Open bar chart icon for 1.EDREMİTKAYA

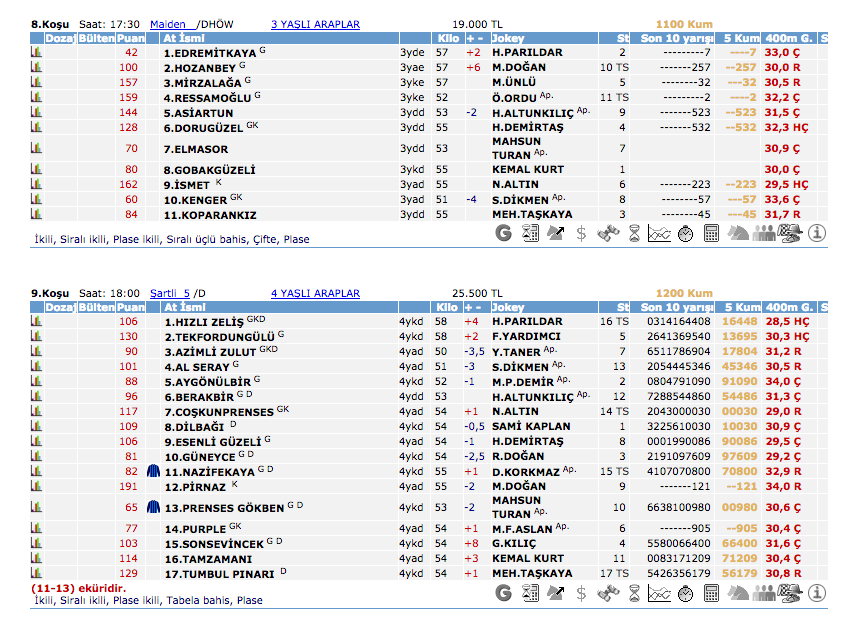[x=37, y=52]
